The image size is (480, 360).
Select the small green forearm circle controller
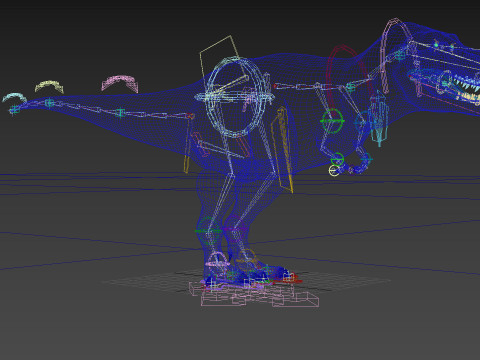pyautogui.click(x=337, y=159)
